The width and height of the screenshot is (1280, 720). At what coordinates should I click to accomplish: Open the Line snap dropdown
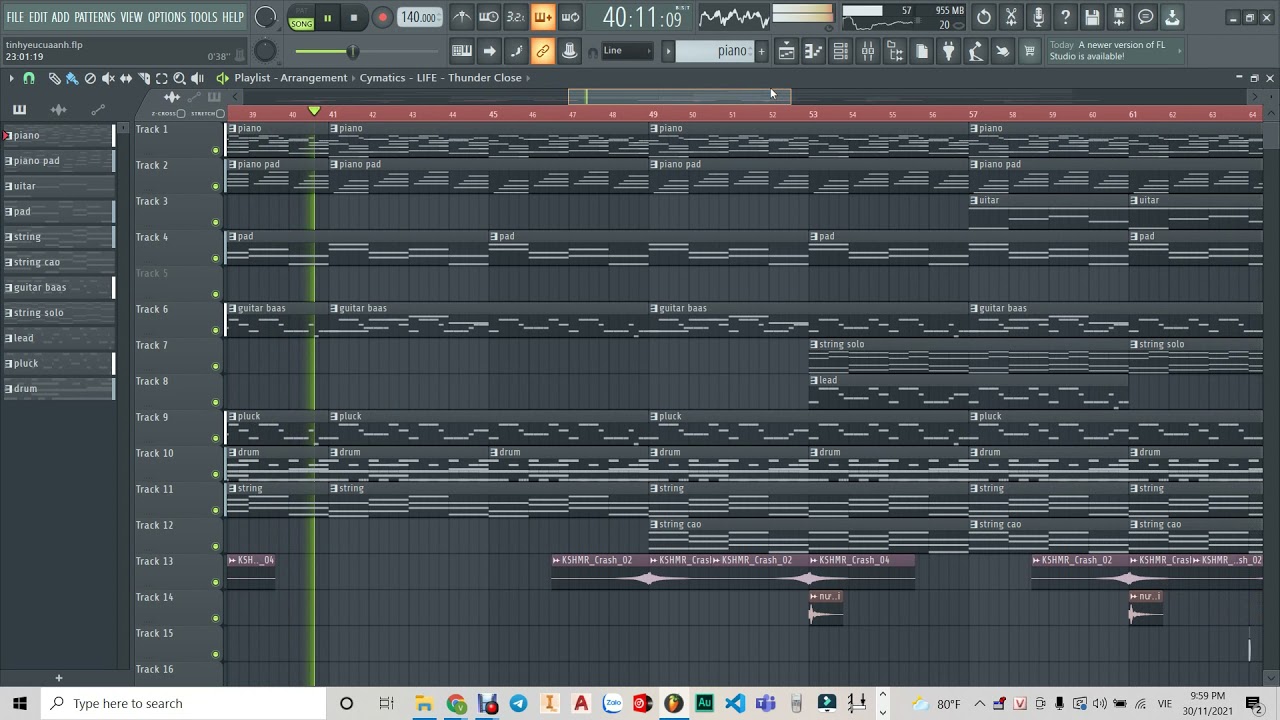point(627,51)
